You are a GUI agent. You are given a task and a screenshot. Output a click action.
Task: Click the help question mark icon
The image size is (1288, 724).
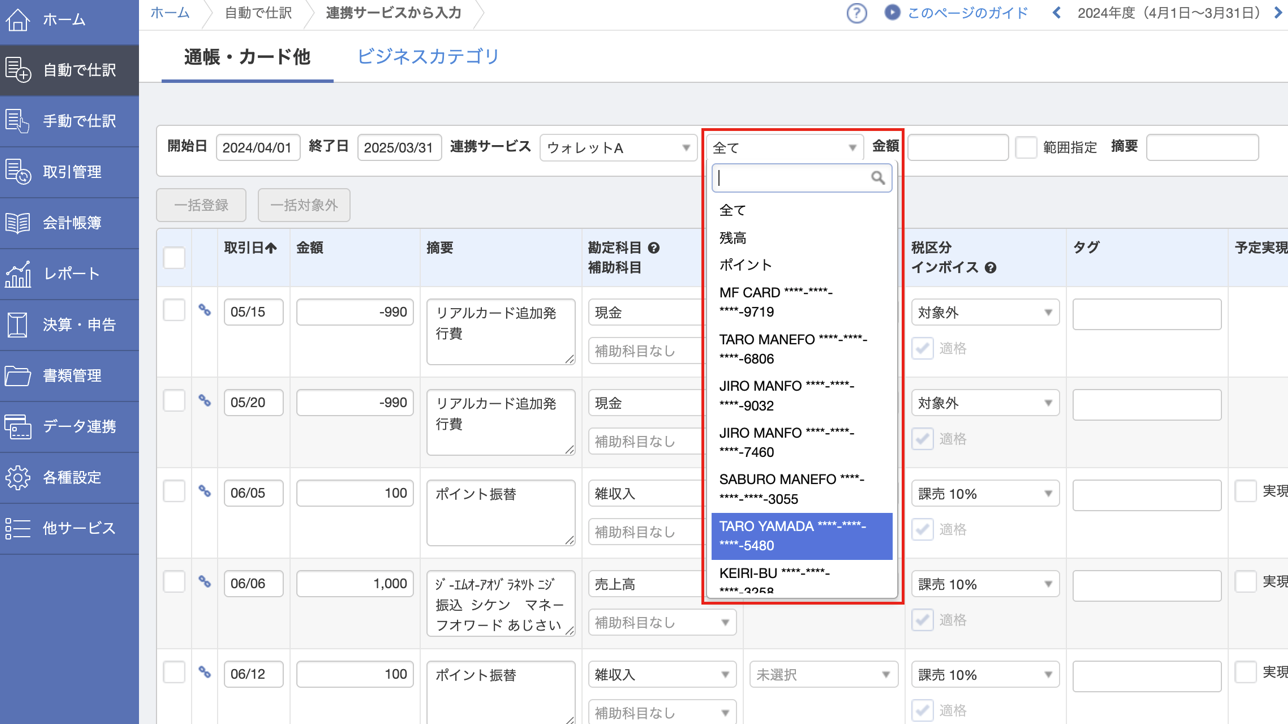click(x=856, y=14)
